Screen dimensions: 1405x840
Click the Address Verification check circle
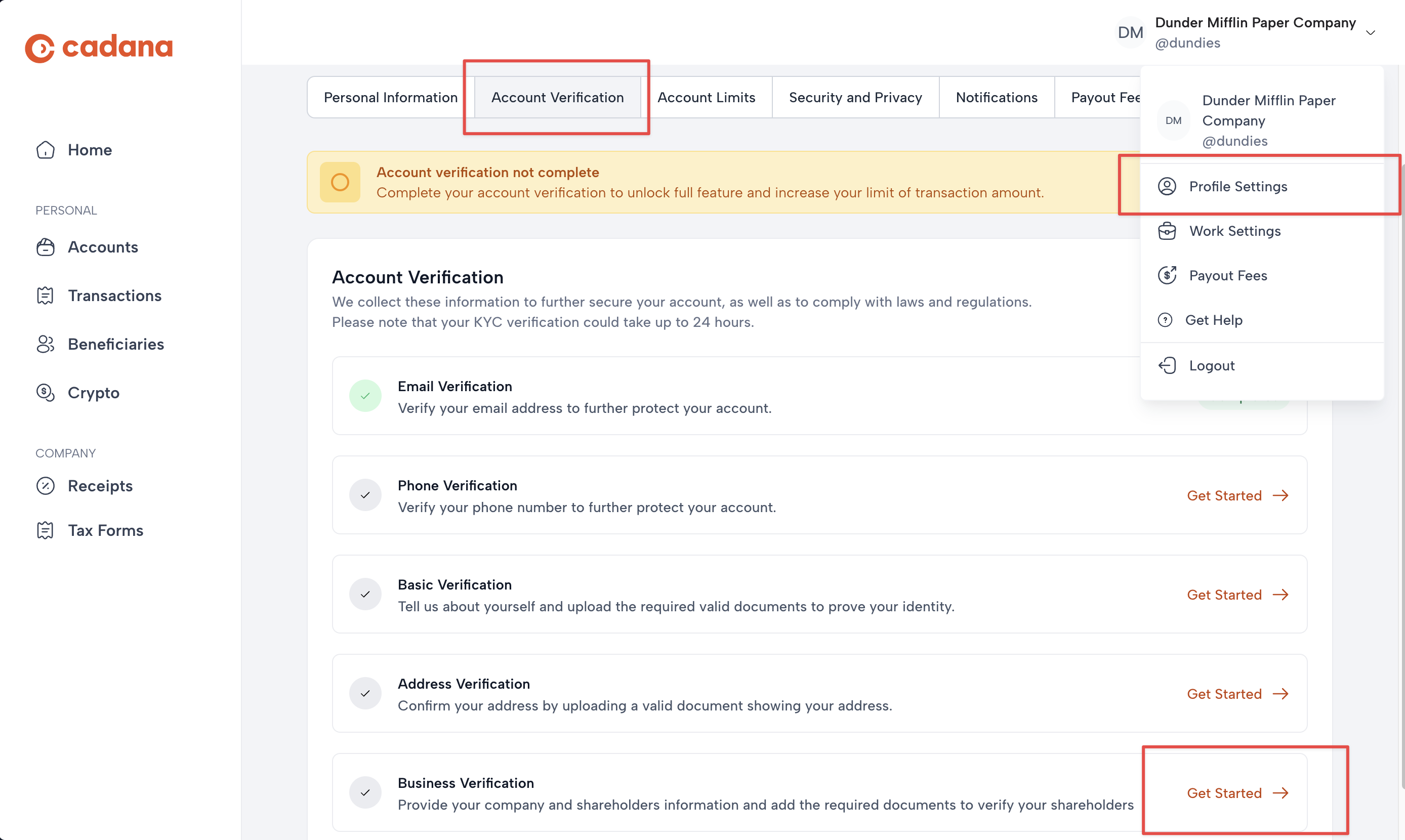click(365, 693)
